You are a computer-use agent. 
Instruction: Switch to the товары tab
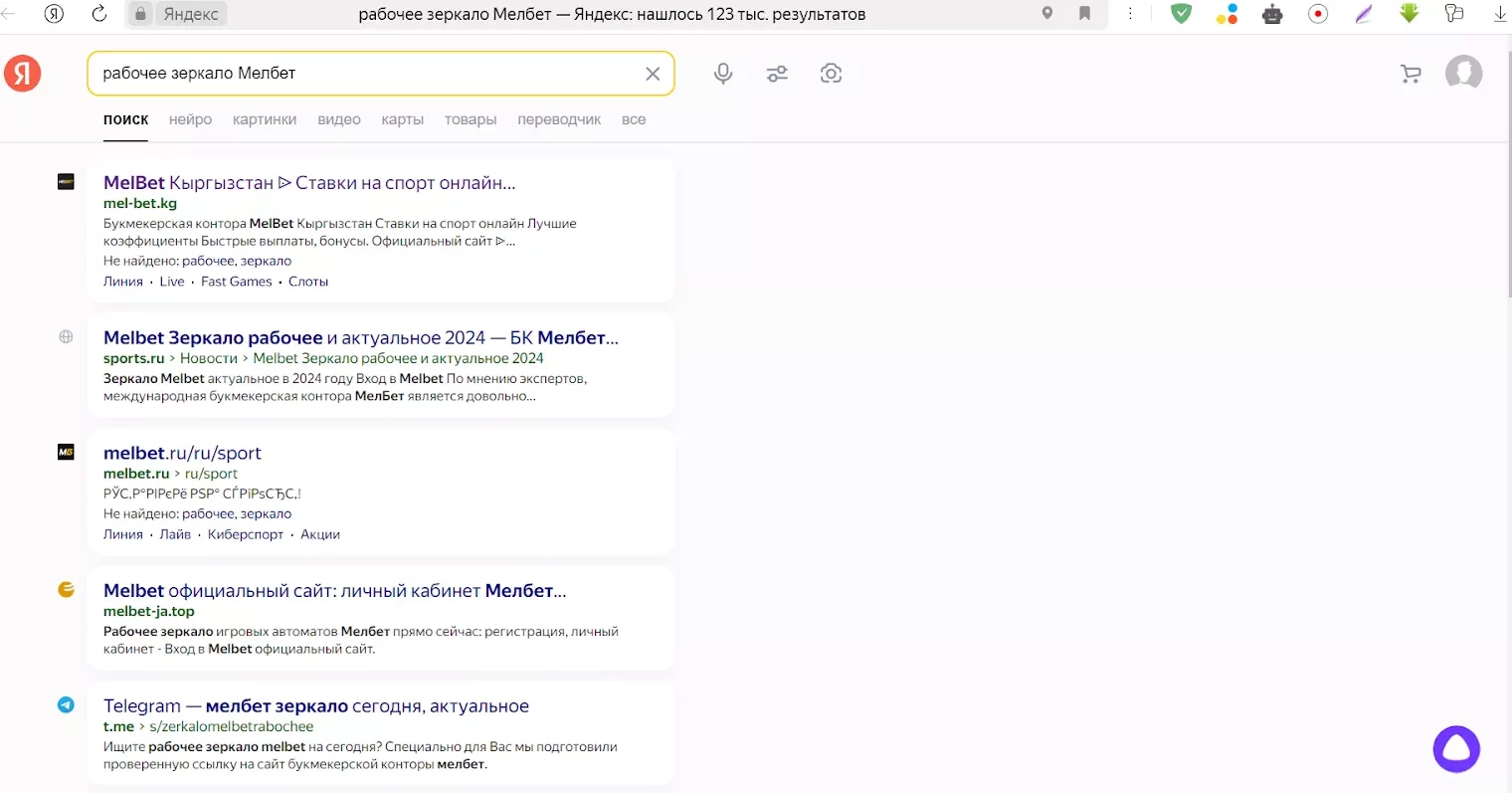tap(471, 119)
